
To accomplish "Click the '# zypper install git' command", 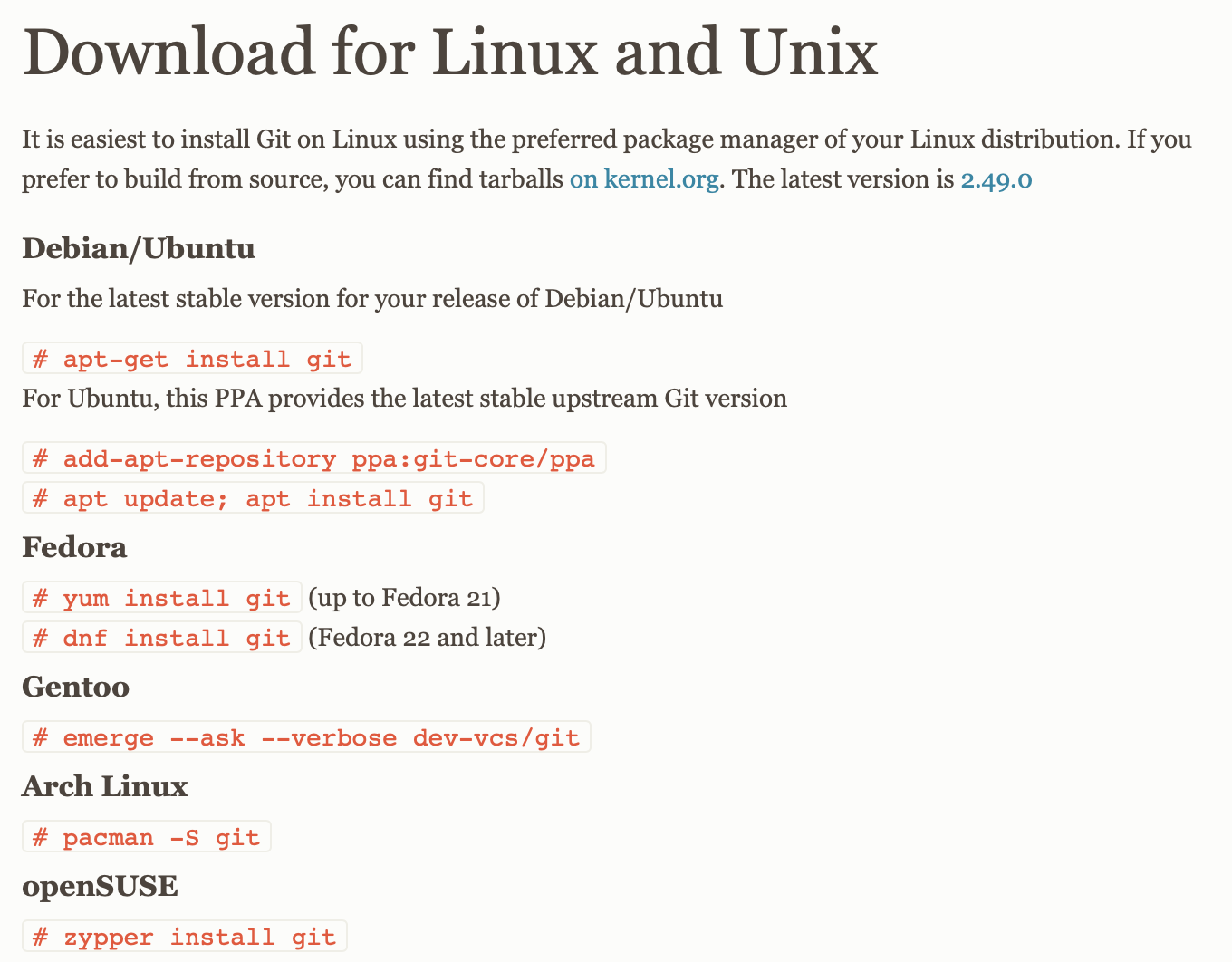I will pyautogui.click(x=185, y=937).
